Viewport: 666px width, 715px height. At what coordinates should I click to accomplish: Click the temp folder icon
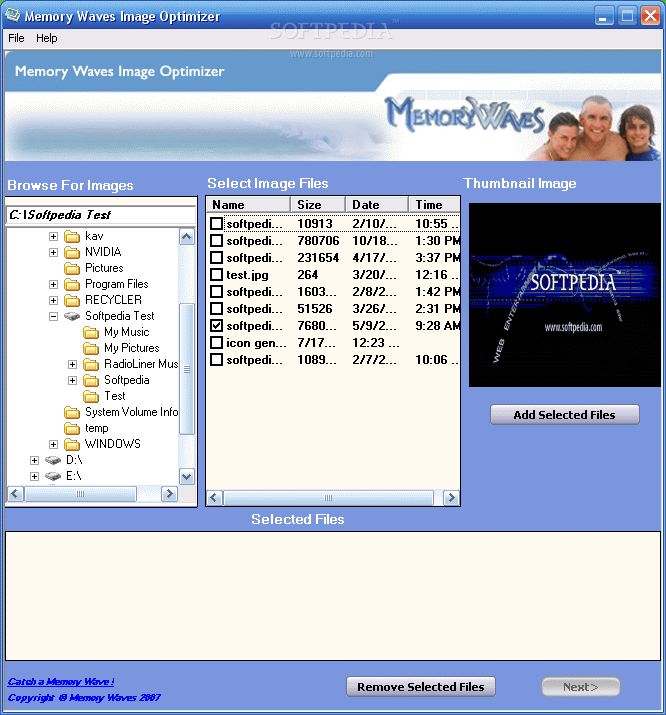pos(72,428)
